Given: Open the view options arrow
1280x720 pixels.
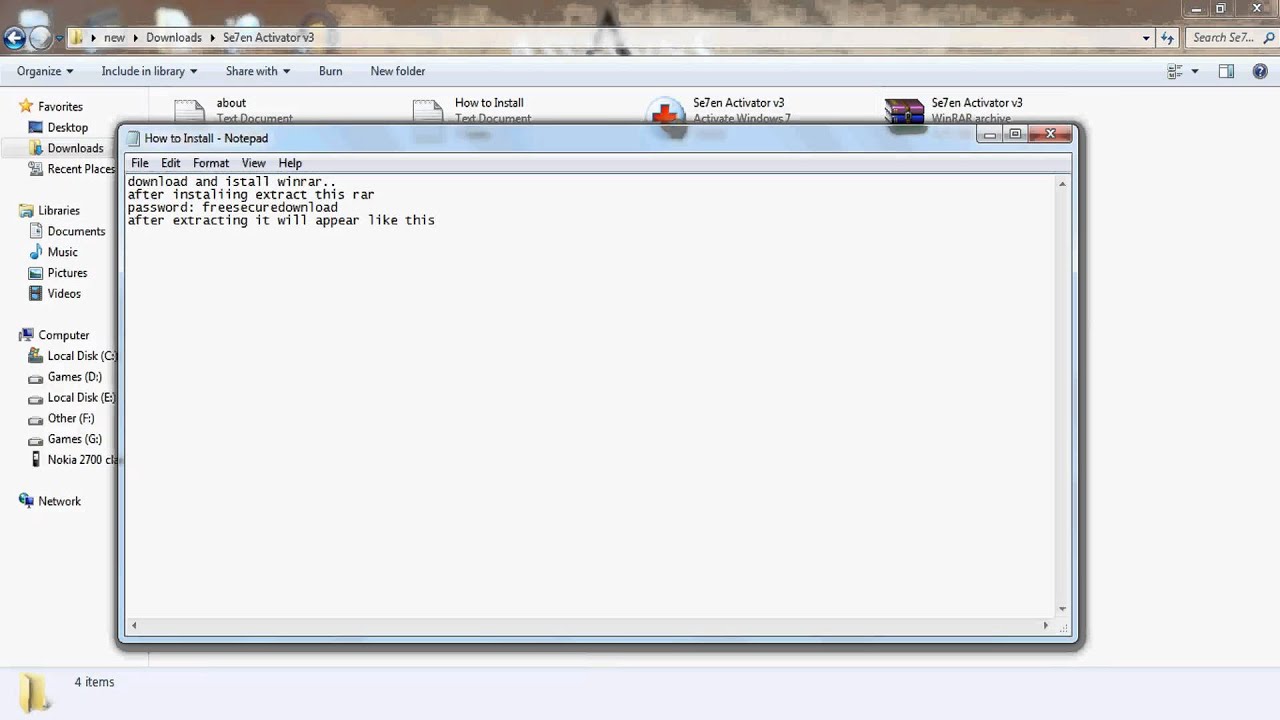Looking at the screenshot, I should 1194,71.
